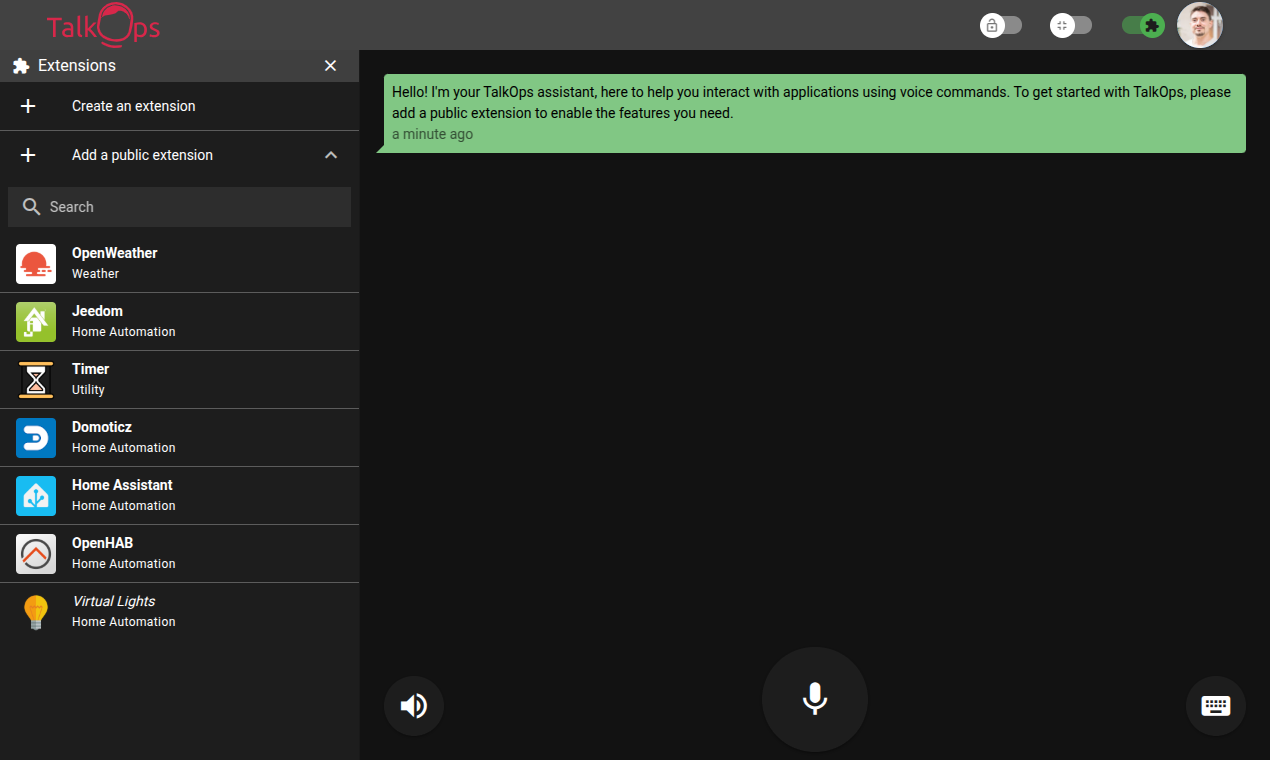Click 'Home Automation' label under Jeedom
The image size is (1270, 760).
(123, 332)
